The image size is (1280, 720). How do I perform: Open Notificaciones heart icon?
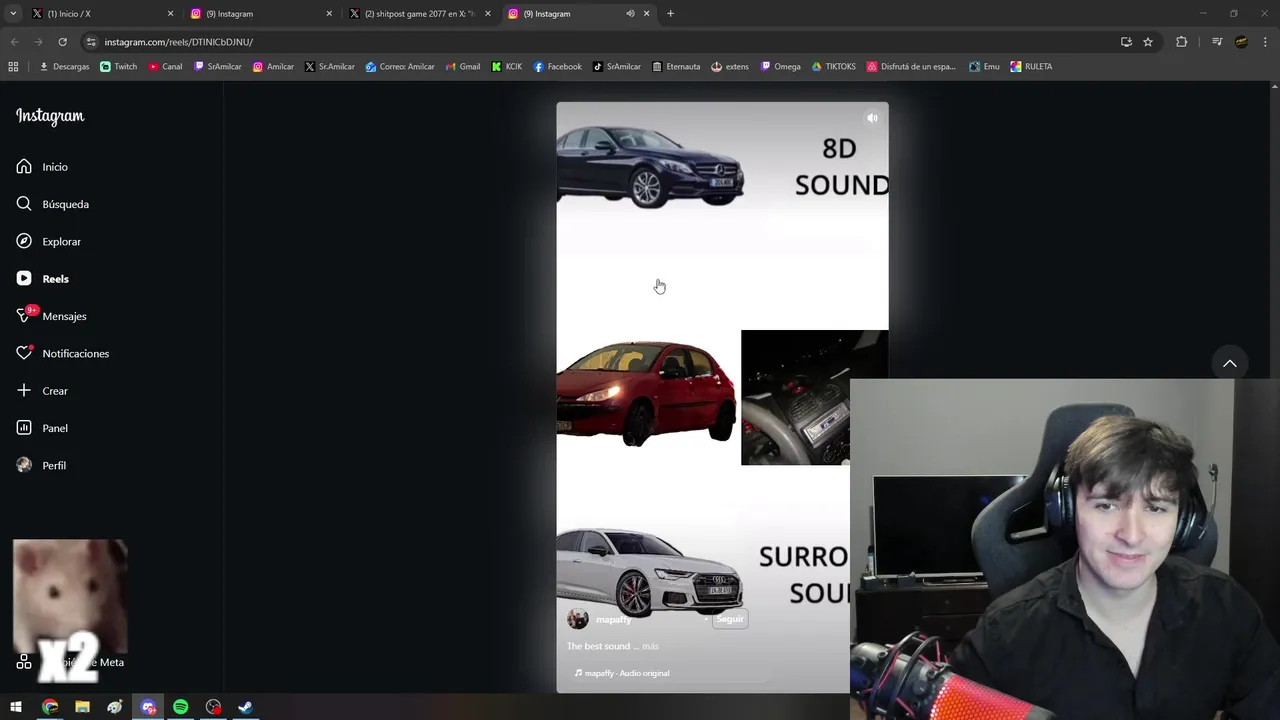tap(24, 353)
